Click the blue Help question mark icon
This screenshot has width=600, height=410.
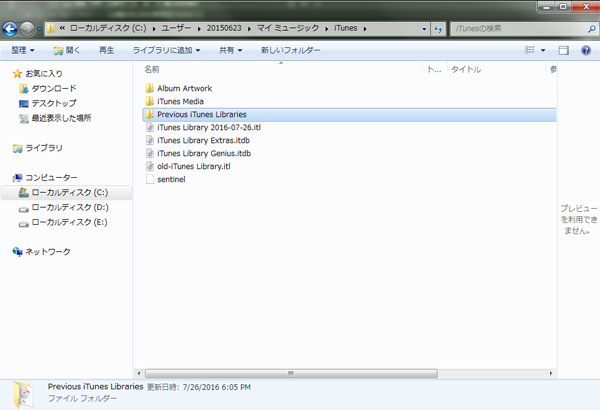(586, 50)
